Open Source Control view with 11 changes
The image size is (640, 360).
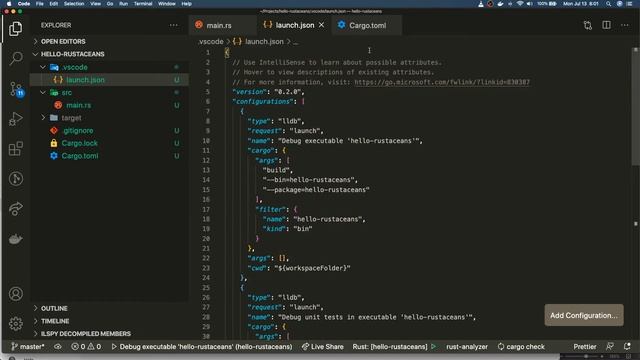tap(16, 88)
